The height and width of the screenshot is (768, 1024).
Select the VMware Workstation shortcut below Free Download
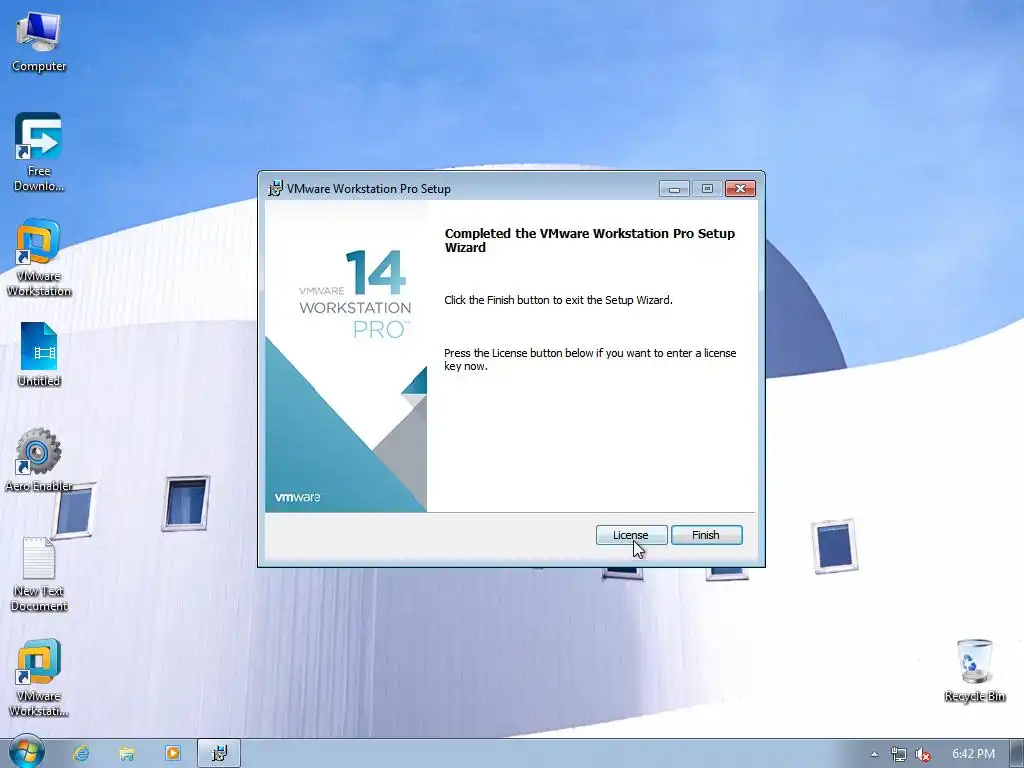(x=39, y=257)
